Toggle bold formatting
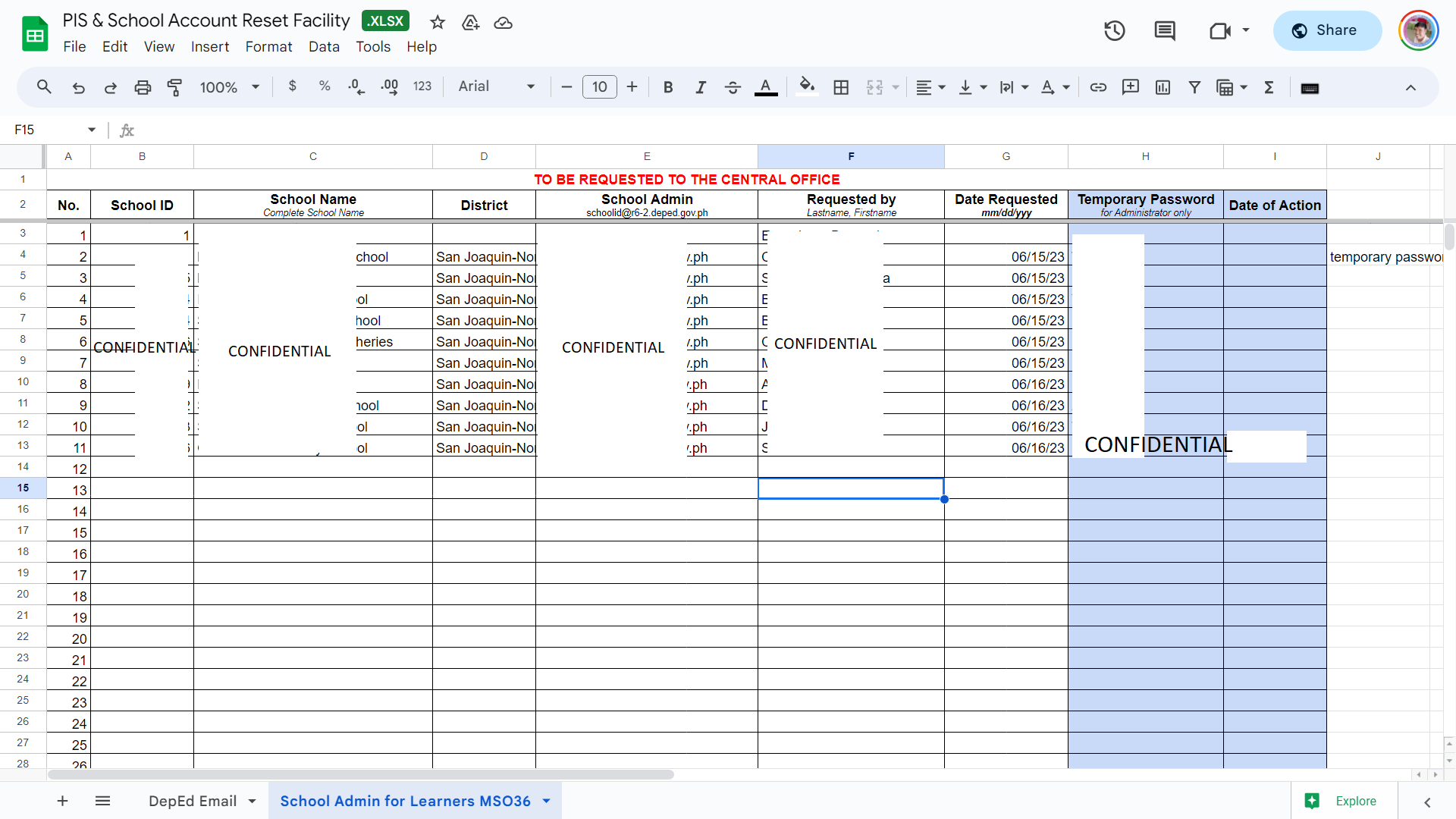The width and height of the screenshot is (1456, 819). [668, 87]
